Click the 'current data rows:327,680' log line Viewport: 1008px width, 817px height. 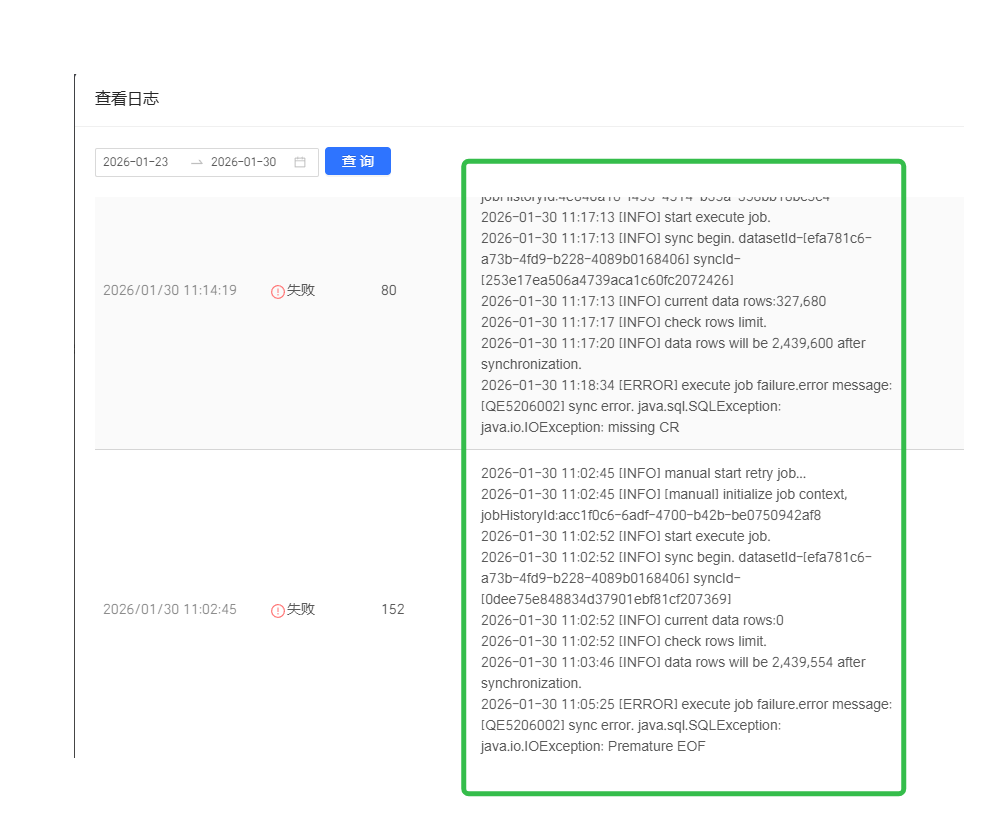(x=653, y=301)
